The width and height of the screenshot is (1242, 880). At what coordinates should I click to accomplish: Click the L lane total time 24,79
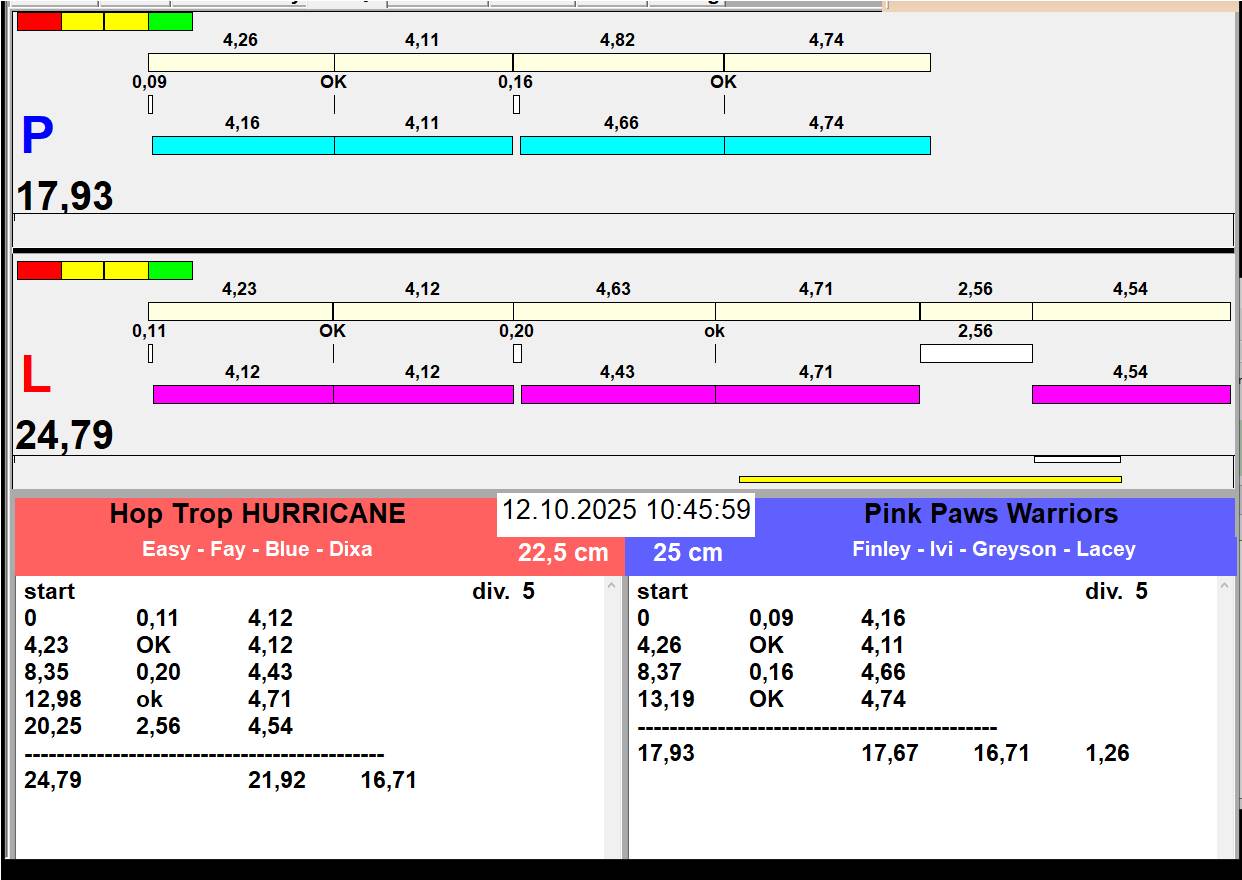[x=65, y=436]
